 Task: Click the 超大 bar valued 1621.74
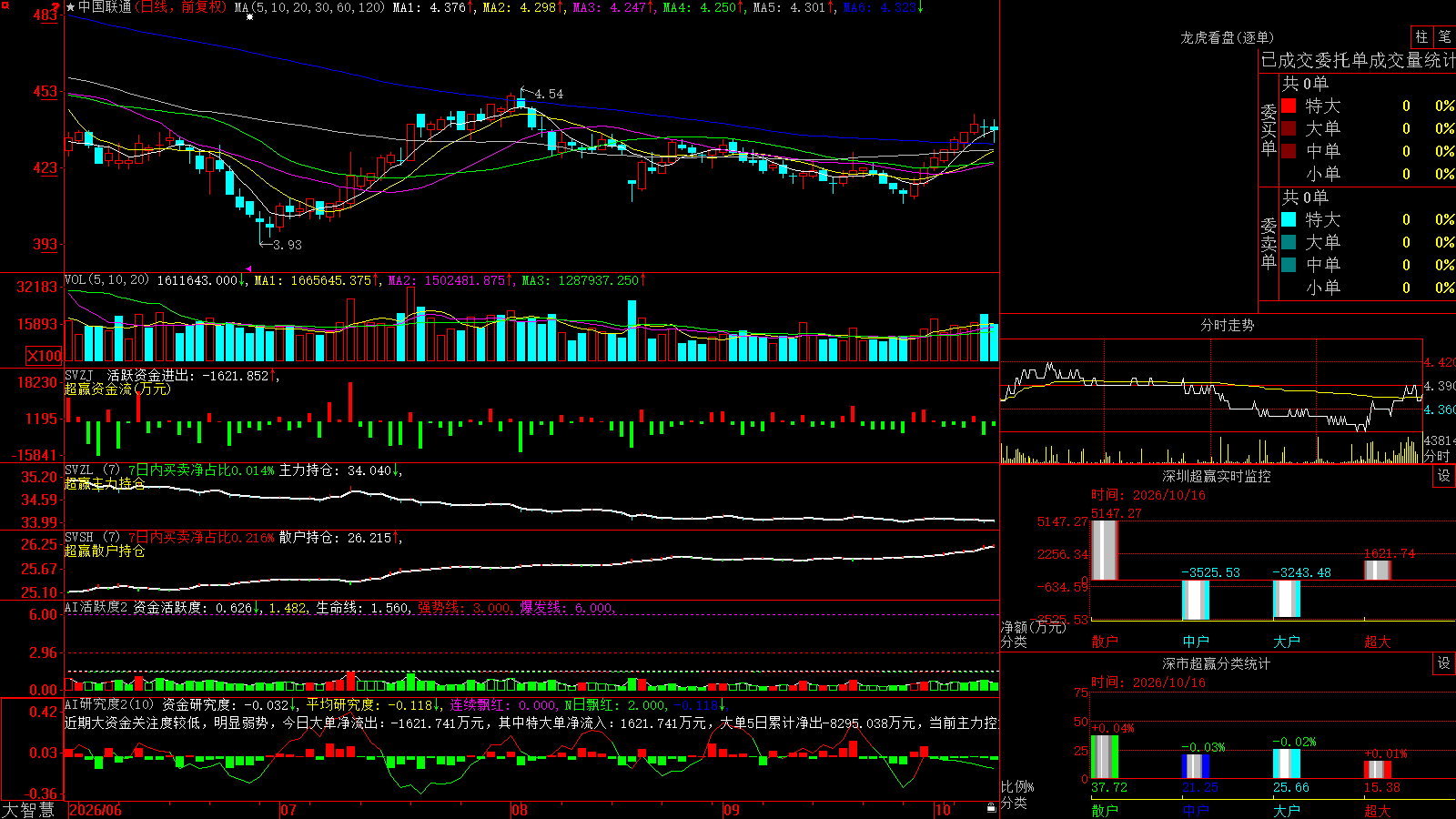[x=1378, y=571]
